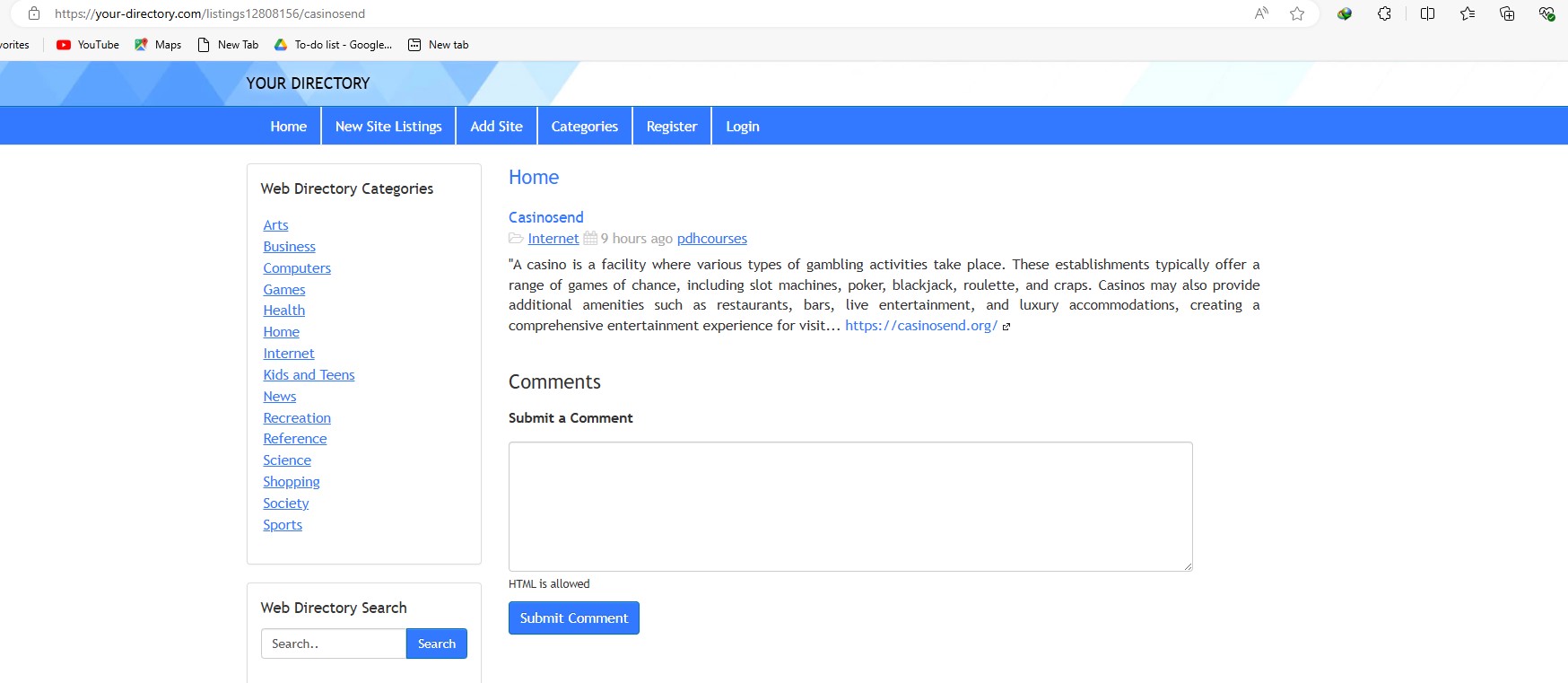Screen dimensions: 1568x683
Task: Open New Site Listings in the navbar
Action: [388, 127]
